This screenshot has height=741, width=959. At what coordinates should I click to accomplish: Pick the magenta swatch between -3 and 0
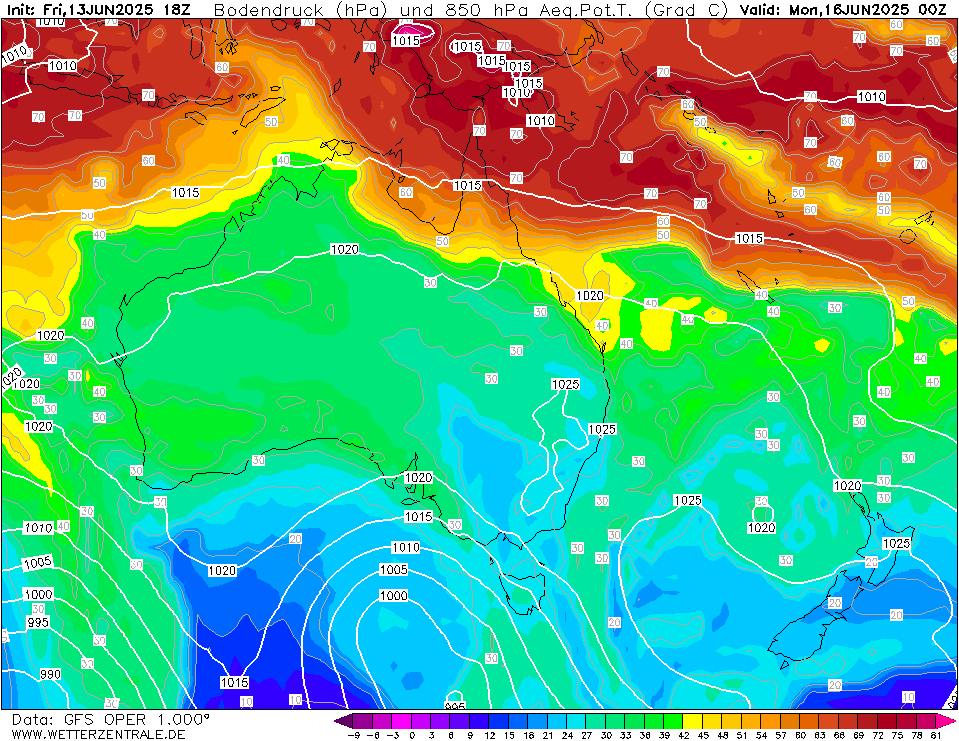click(401, 720)
